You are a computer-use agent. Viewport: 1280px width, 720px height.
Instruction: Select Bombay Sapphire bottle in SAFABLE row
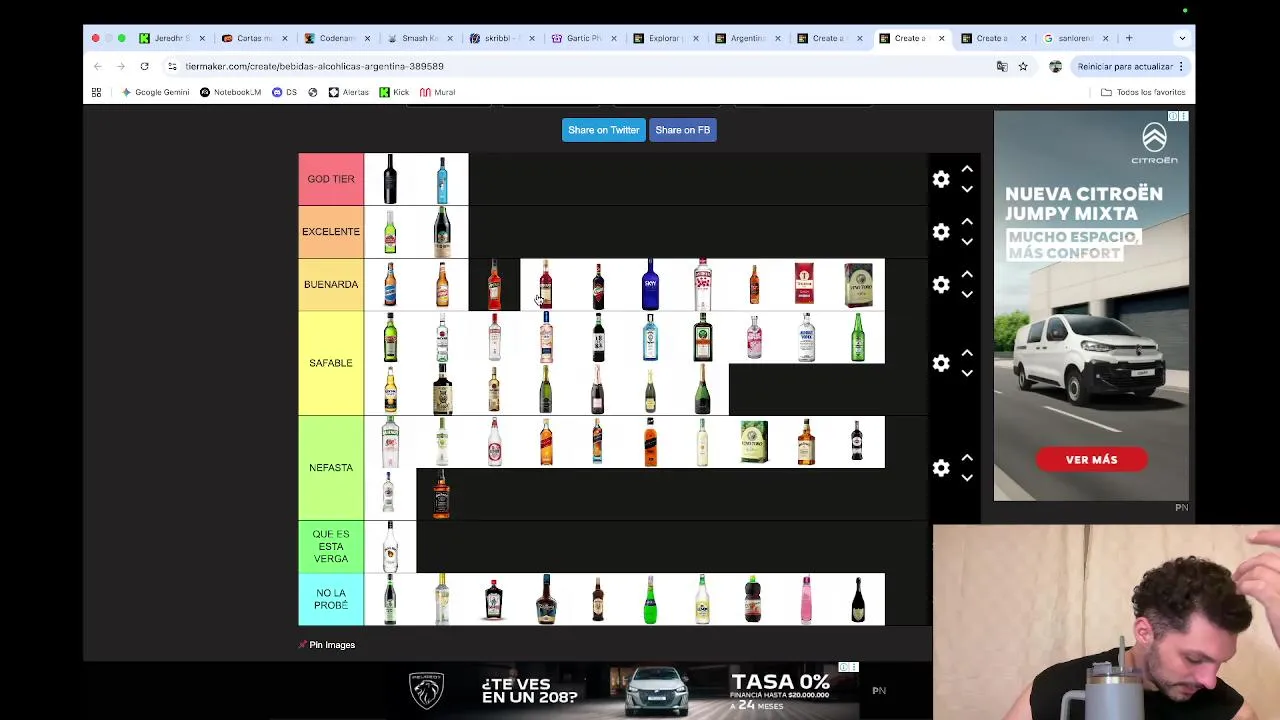[x=650, y=337]
